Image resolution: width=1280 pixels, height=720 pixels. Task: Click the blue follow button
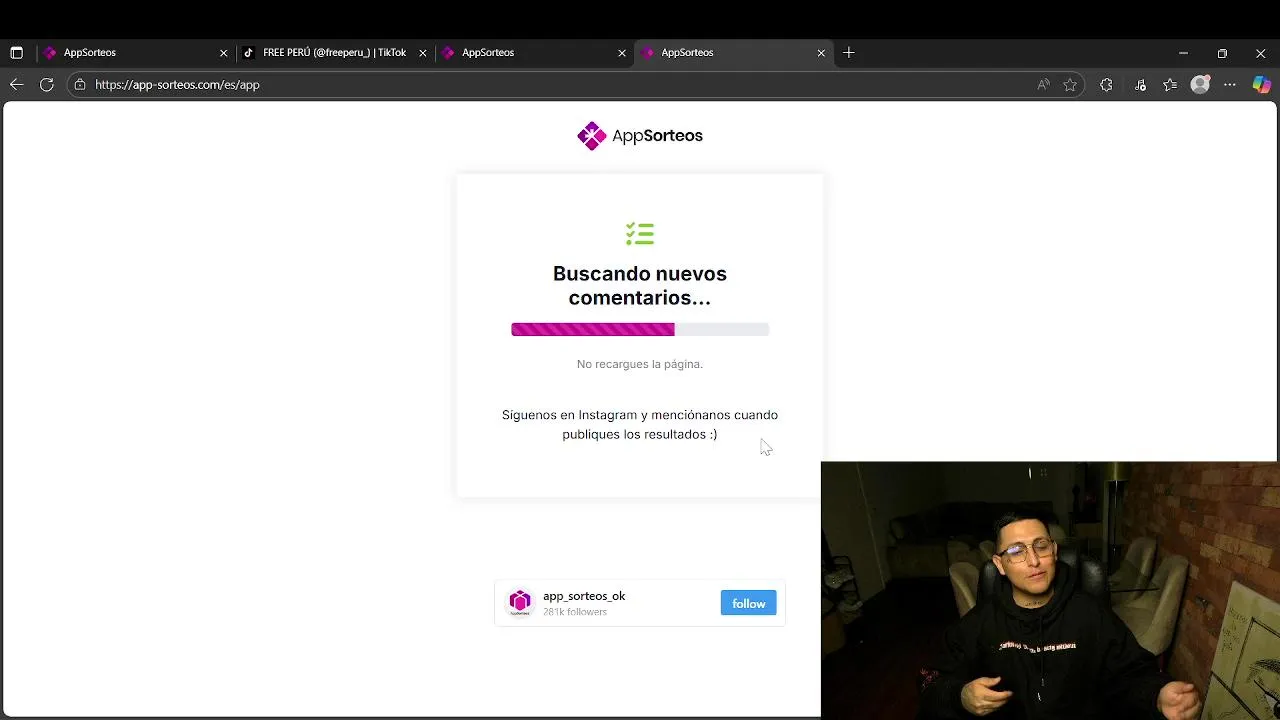pyautogui.click(x=748, y=603)
